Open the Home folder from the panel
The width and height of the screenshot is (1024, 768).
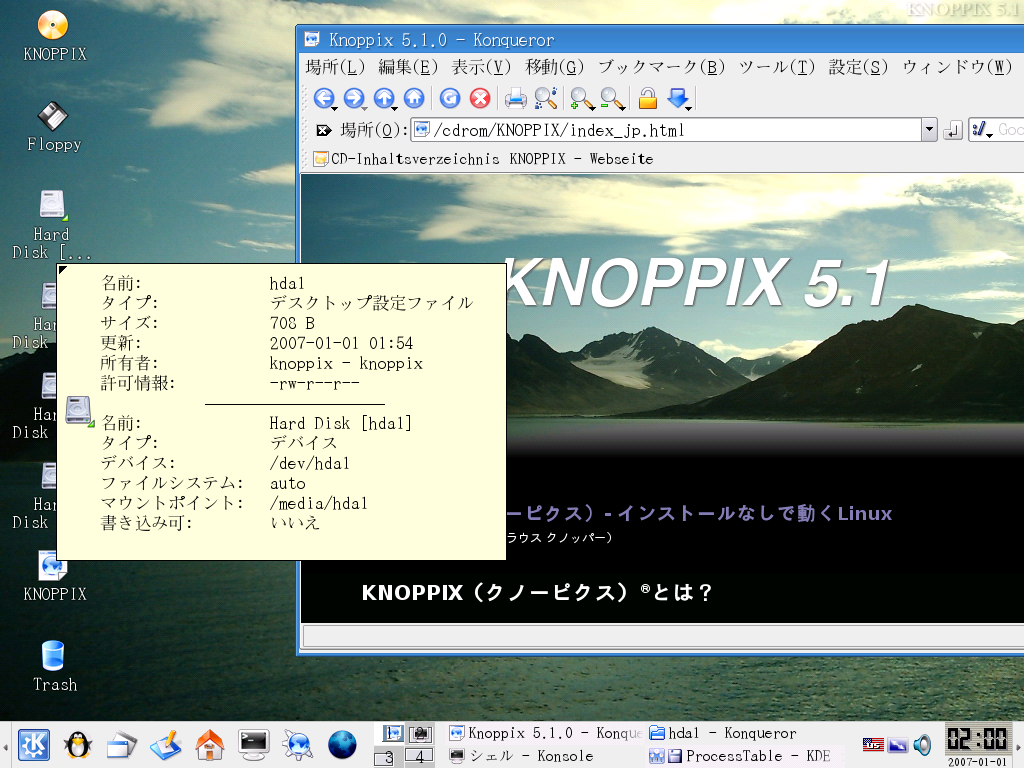tap(210, 745)
